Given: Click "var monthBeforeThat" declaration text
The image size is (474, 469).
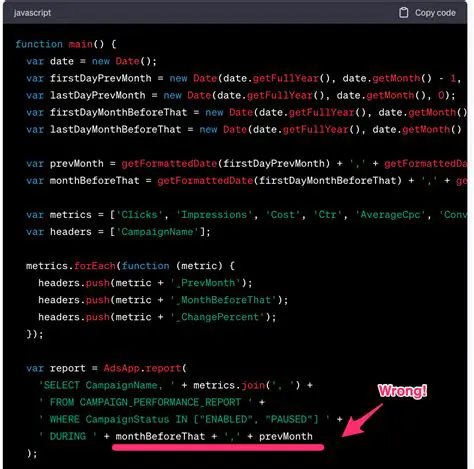Looking at the screenshot, I should coord(83,181).
